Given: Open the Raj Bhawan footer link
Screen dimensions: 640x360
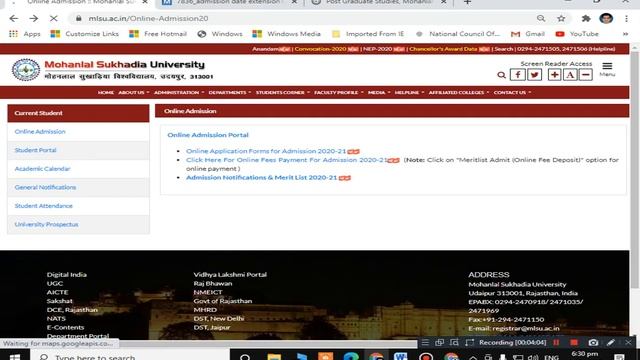Looking at the screenshot, I should (x=213, y=283).
